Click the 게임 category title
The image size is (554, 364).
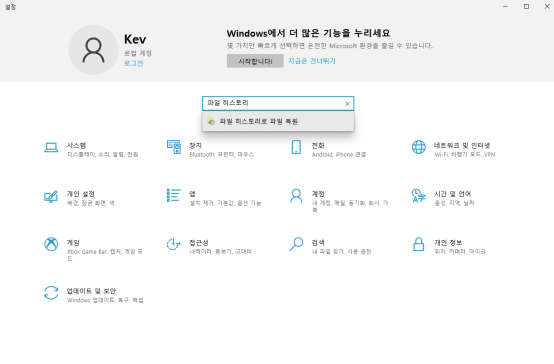tap(73, 242)
